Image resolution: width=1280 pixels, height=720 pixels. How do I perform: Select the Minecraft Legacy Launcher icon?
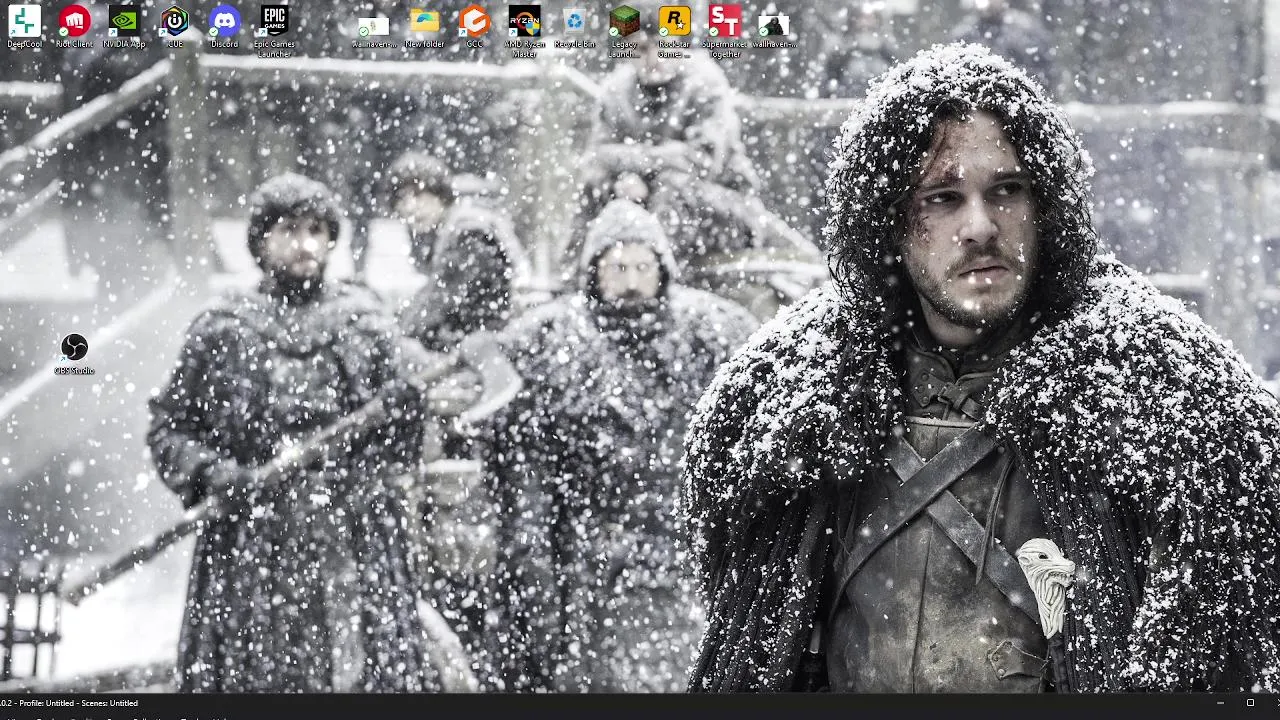(x=624, y=31)
